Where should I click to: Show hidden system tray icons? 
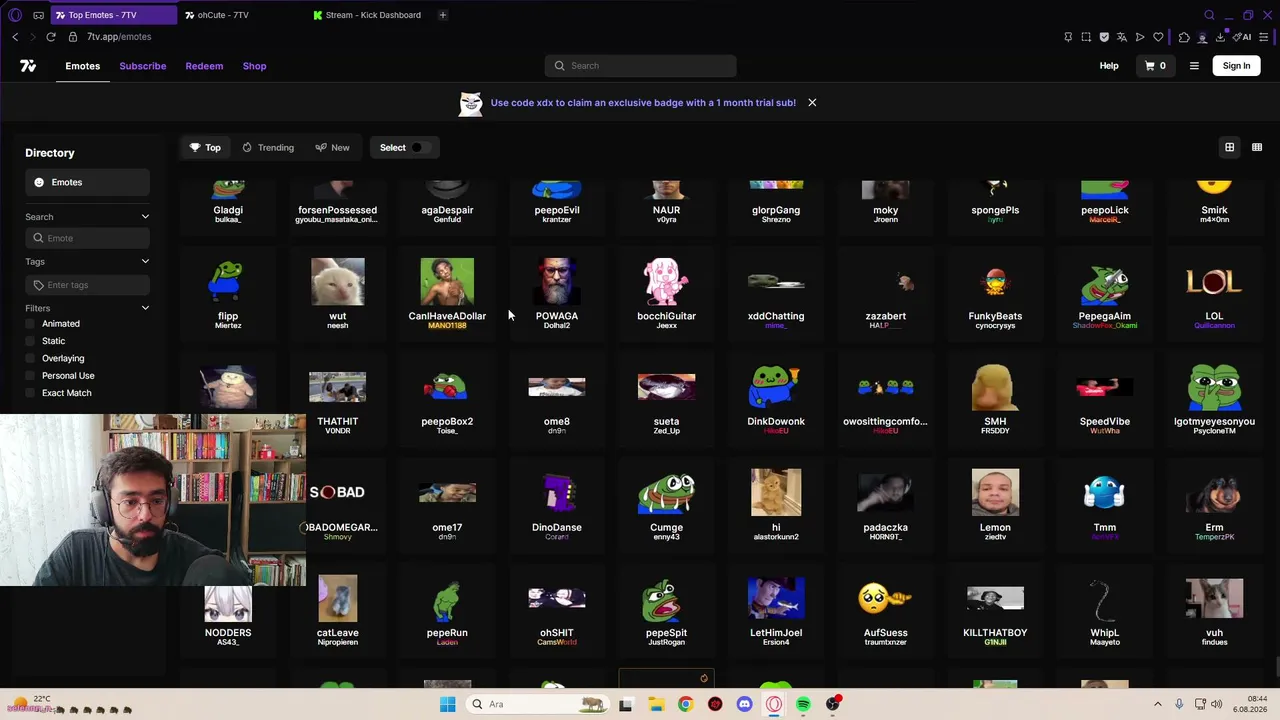point(1158,704)
